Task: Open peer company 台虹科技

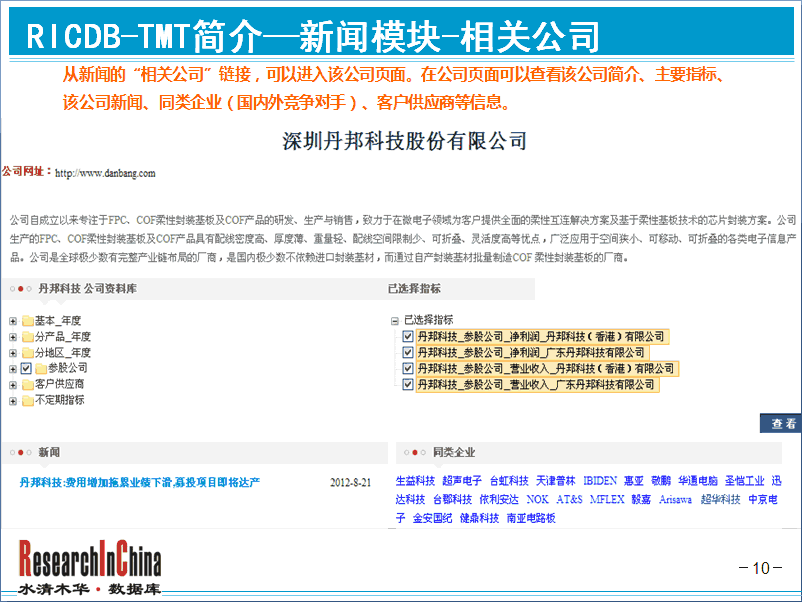Action: [x=509, y=481]
